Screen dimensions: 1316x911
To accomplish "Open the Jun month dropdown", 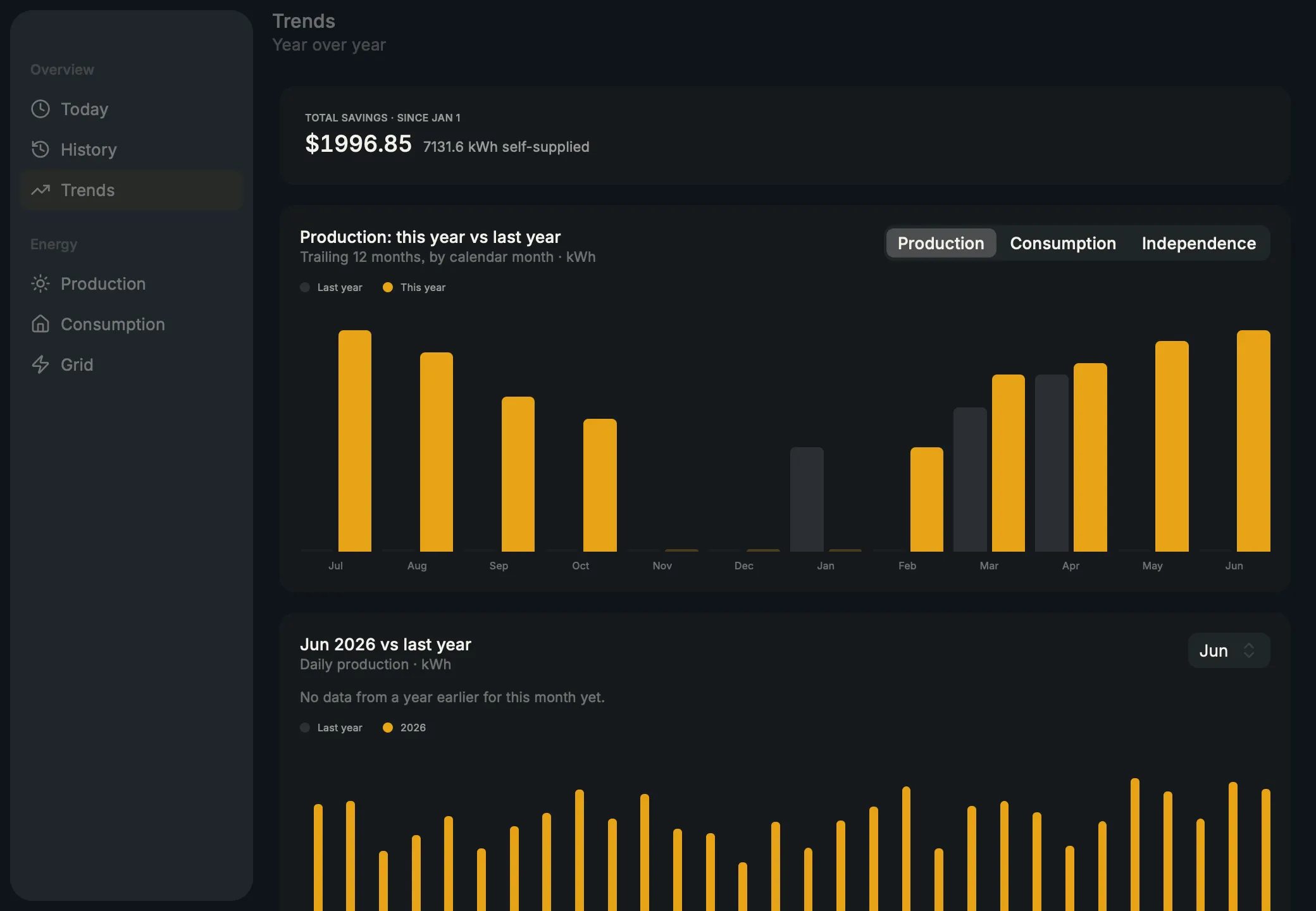I will (1229, 650).
